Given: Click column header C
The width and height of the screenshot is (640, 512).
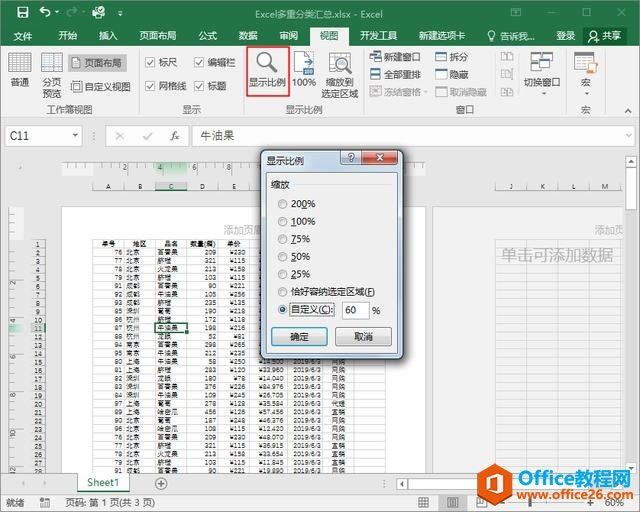Looking at the screenshot, I should [171, 187].
